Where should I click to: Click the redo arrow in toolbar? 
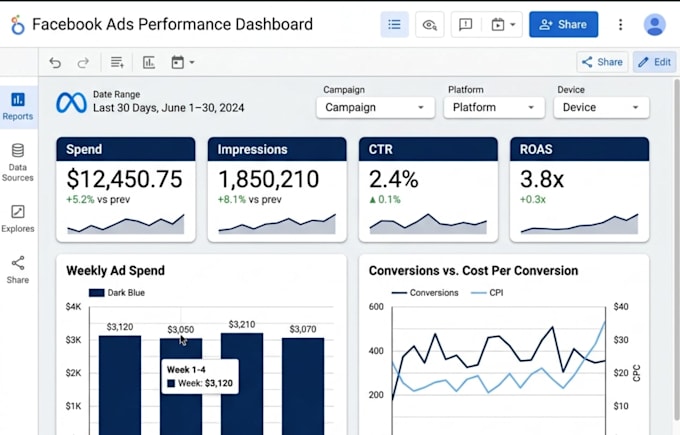click(x=83, y=63)
